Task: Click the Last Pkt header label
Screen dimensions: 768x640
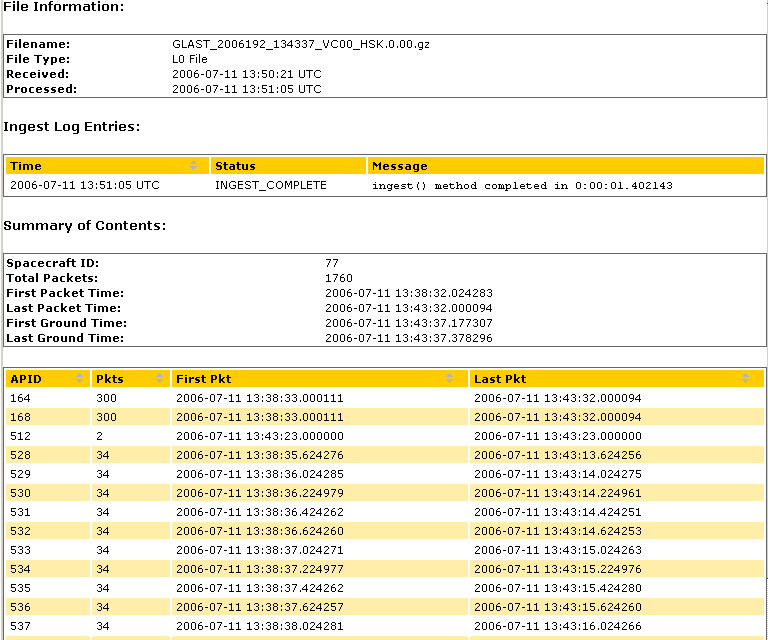Action: point(500,379)
